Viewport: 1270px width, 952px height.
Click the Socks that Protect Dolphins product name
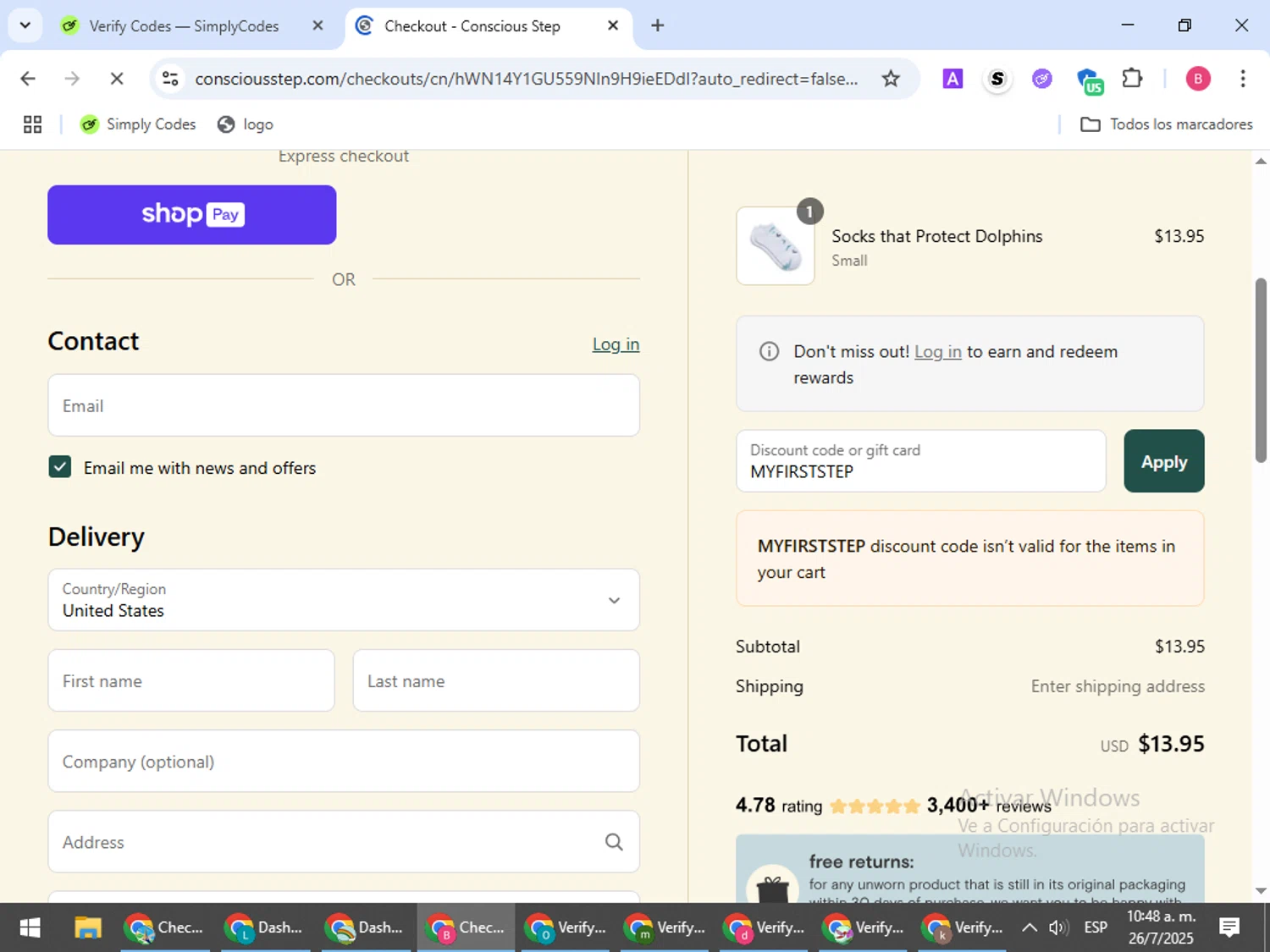[936, 237]
